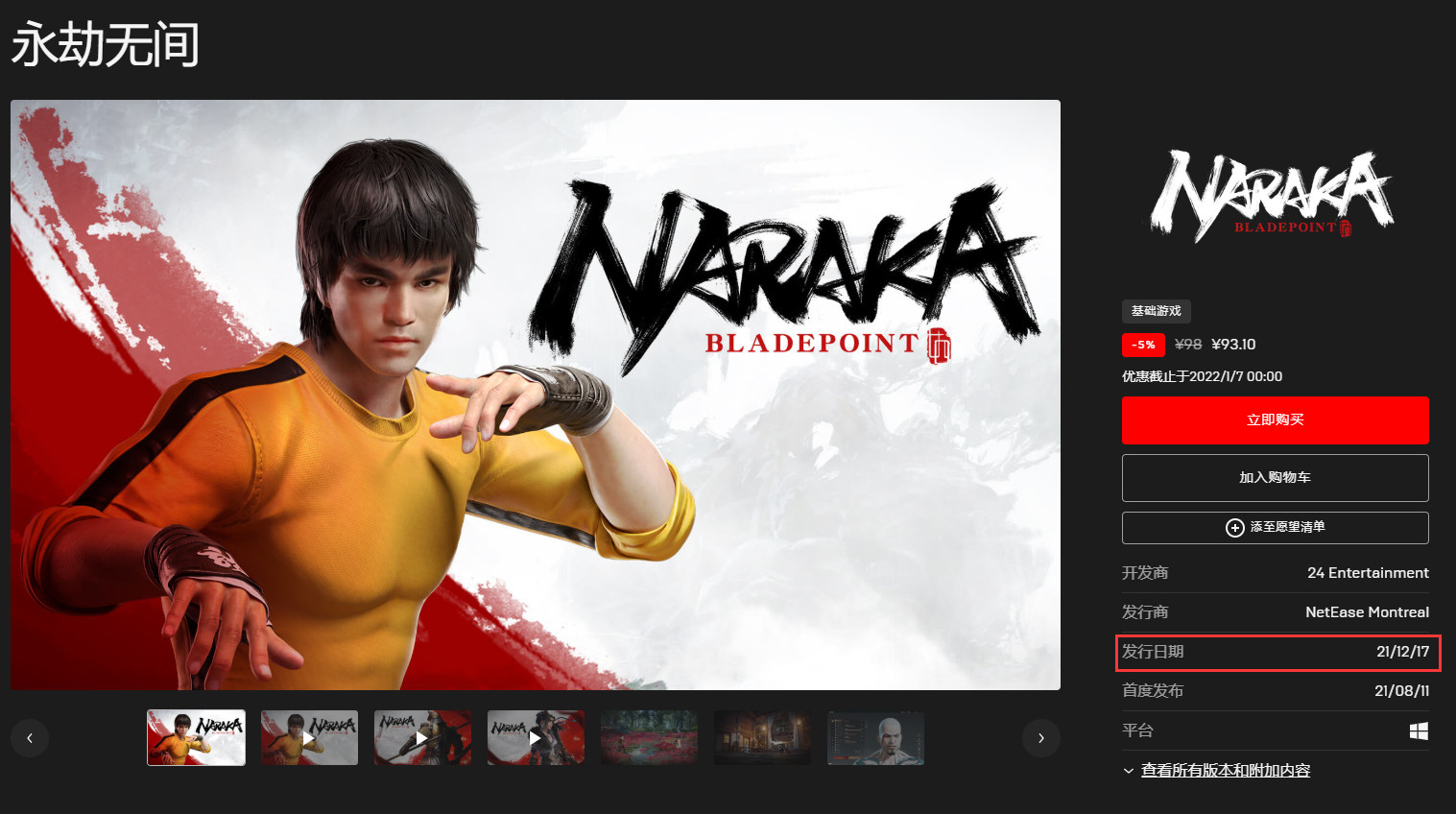Image resolution: width=1456 pixels, height=814 pixels.
Task: Open the dark building screenshot thumbnail
Action: (x=762, y=738)
